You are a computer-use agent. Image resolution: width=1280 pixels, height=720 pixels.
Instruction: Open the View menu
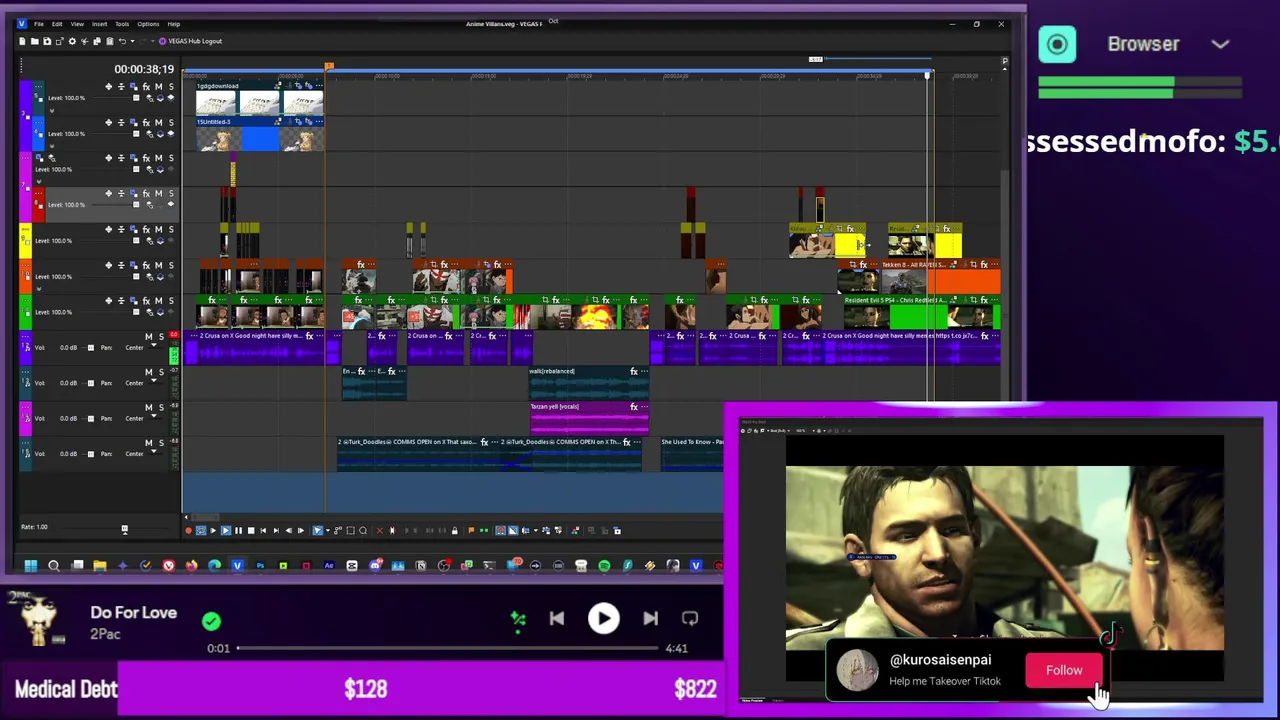pos(77,24)
